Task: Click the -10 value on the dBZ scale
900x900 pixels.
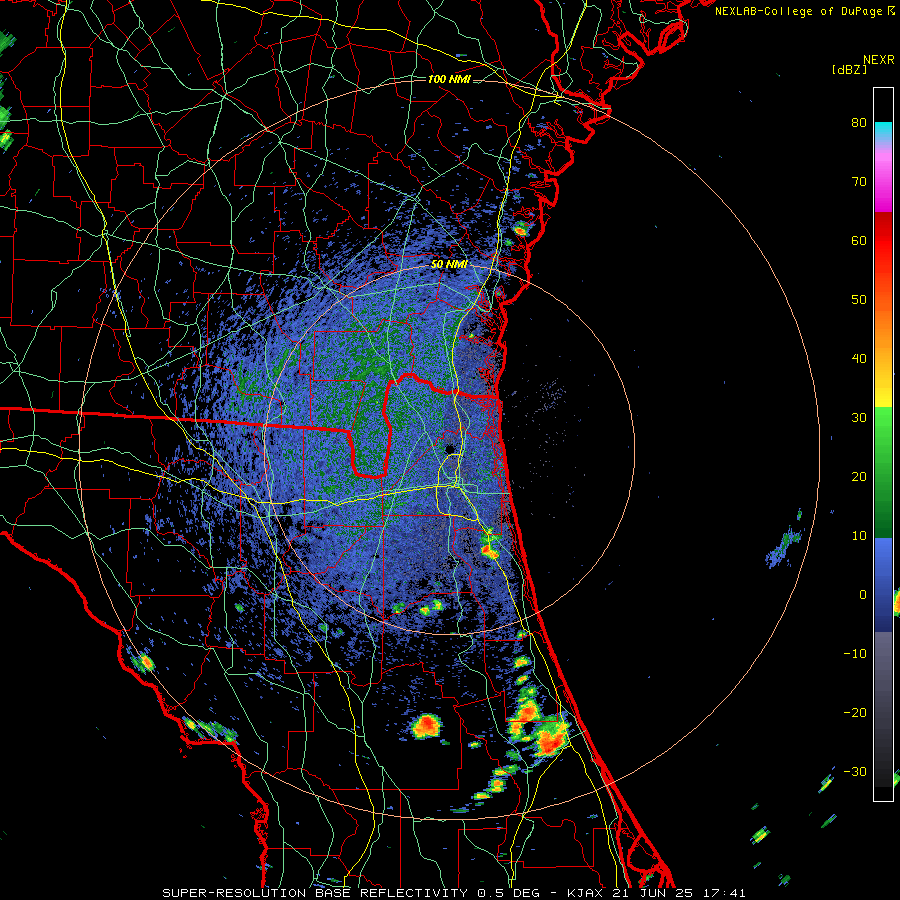Action: [855, 653]
